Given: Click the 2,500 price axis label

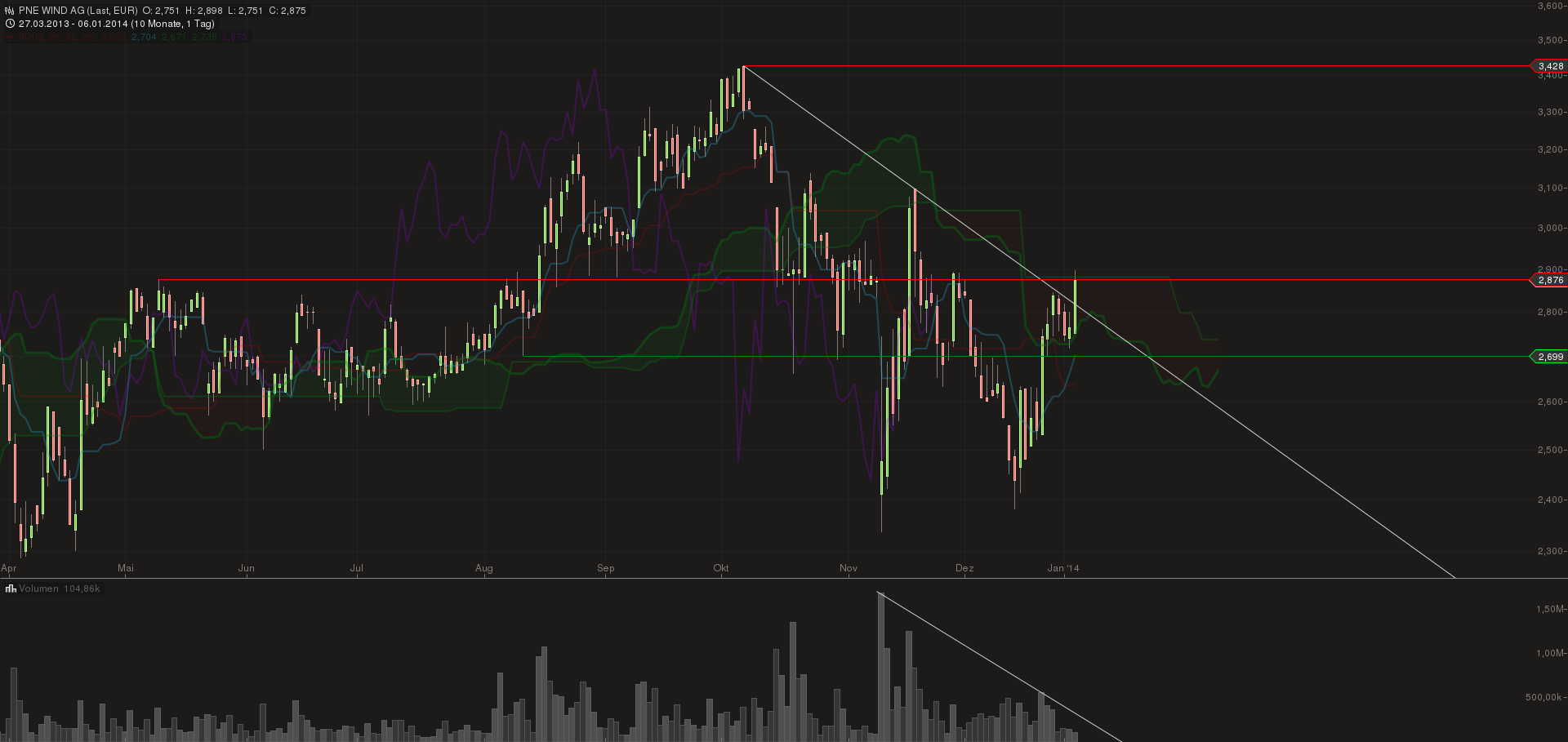Looking at the screenshot, I should pos(1550,450).
